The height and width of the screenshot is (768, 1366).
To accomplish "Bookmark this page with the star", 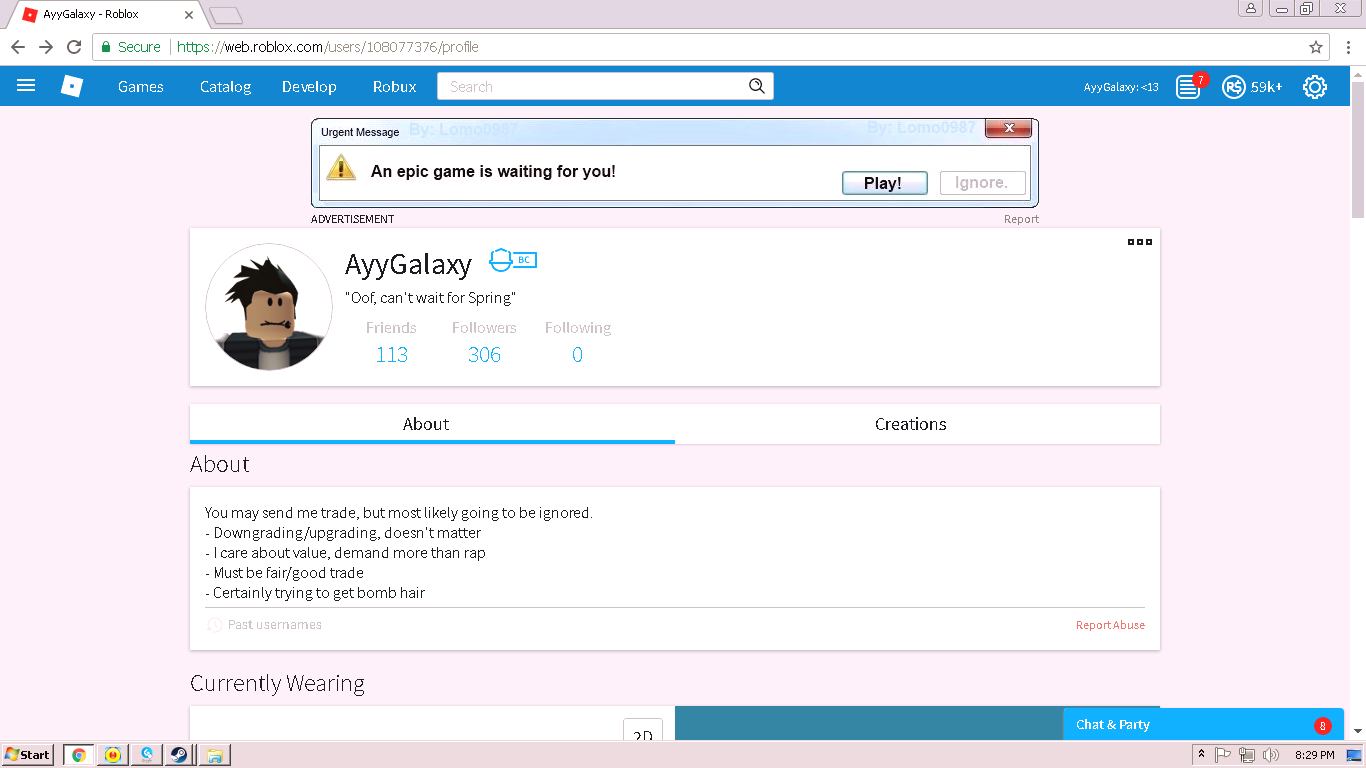I will [x=1316, y=47].
